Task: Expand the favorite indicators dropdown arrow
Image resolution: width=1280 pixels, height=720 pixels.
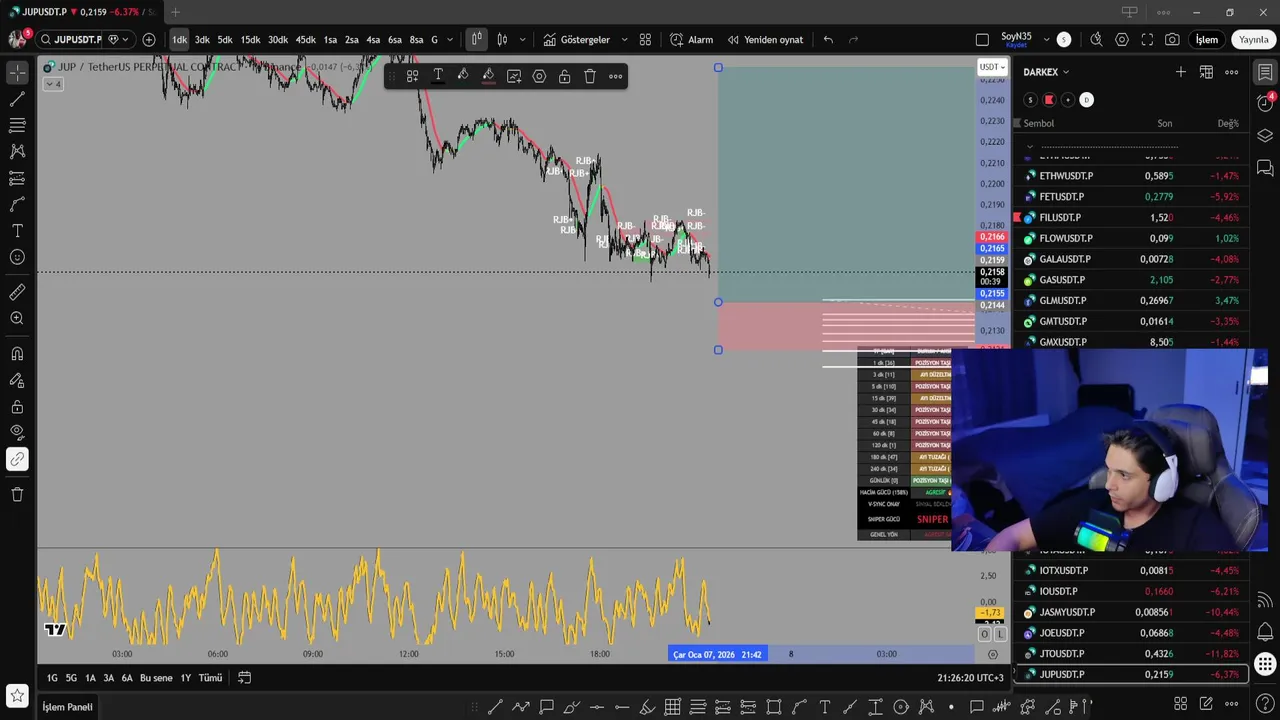Action: pyautogui.click(x=624, y=40)
